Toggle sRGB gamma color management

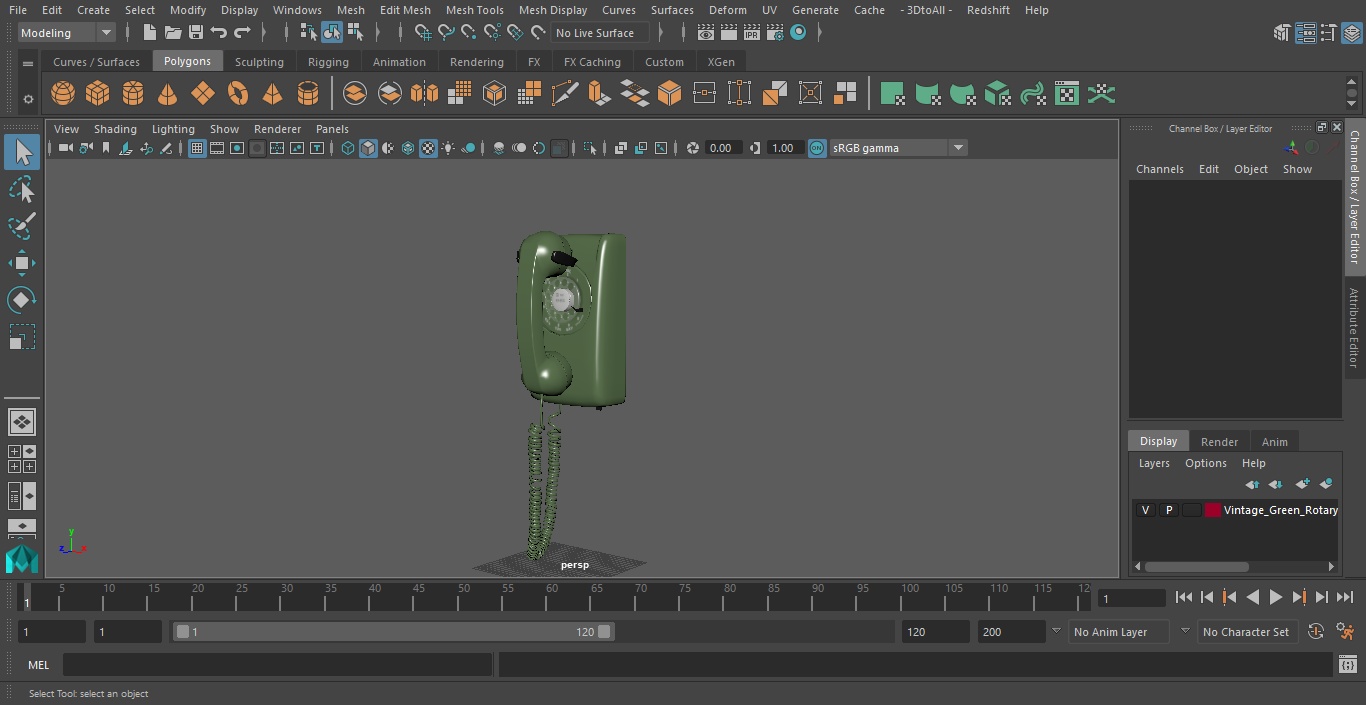tap(817, 148)
